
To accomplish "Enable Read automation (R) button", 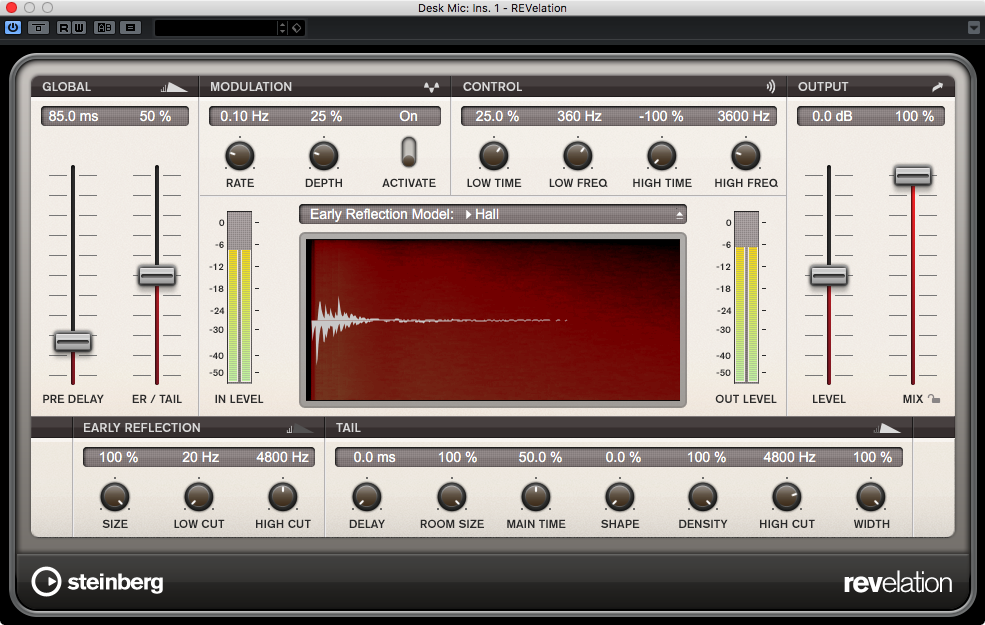I will point(65,27).
